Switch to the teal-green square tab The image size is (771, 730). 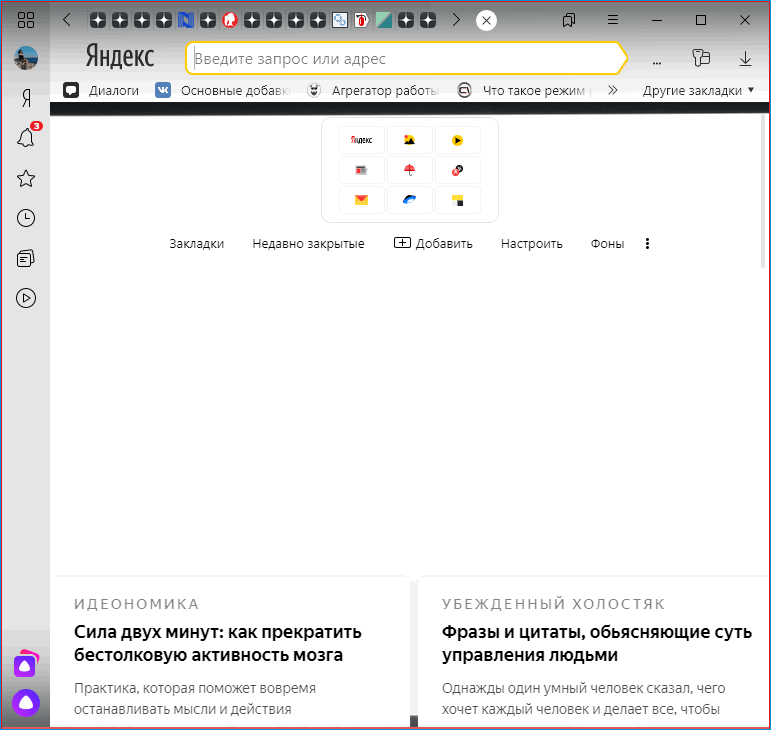[x=384, y=20]
